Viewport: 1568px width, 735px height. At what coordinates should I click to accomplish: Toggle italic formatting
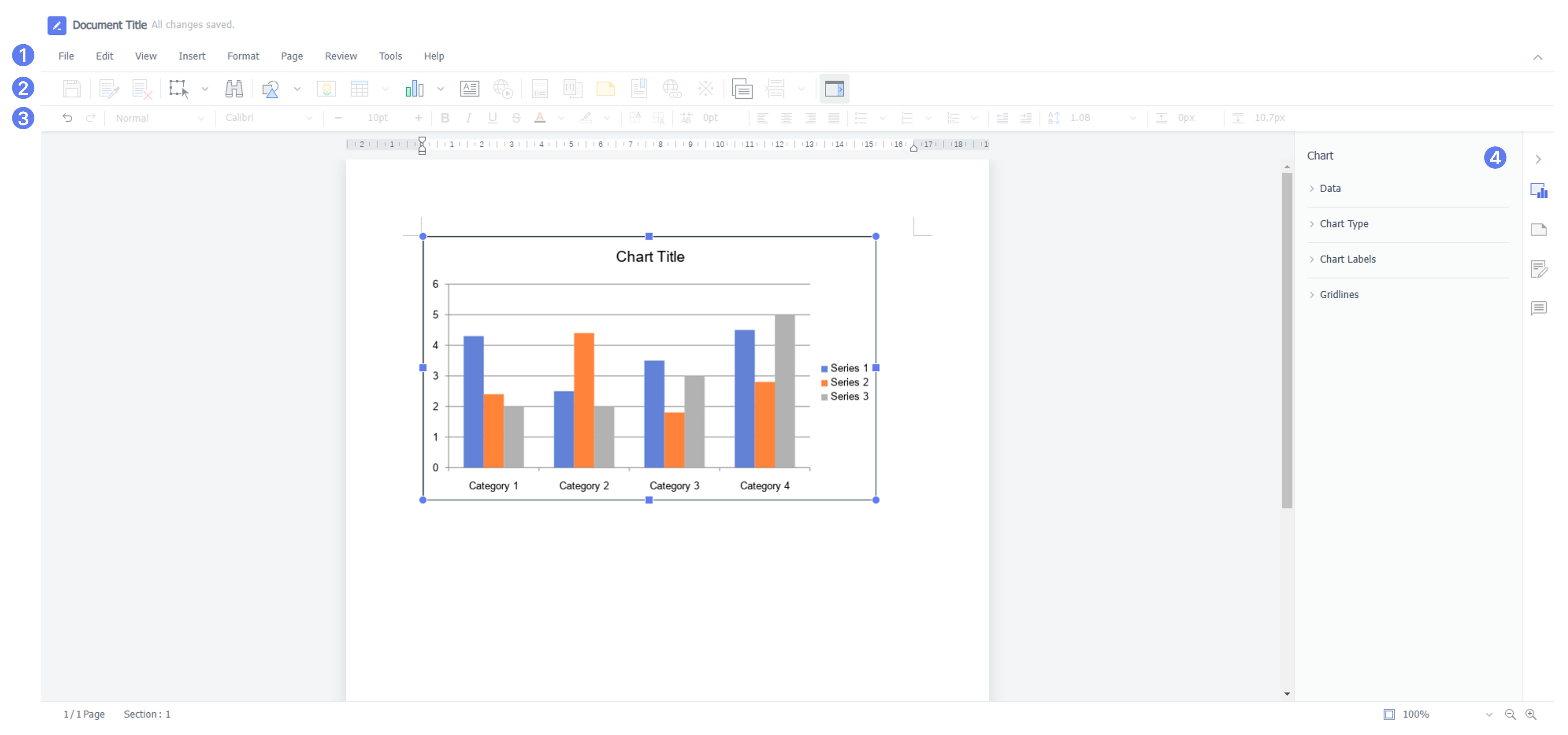[469, 118]
